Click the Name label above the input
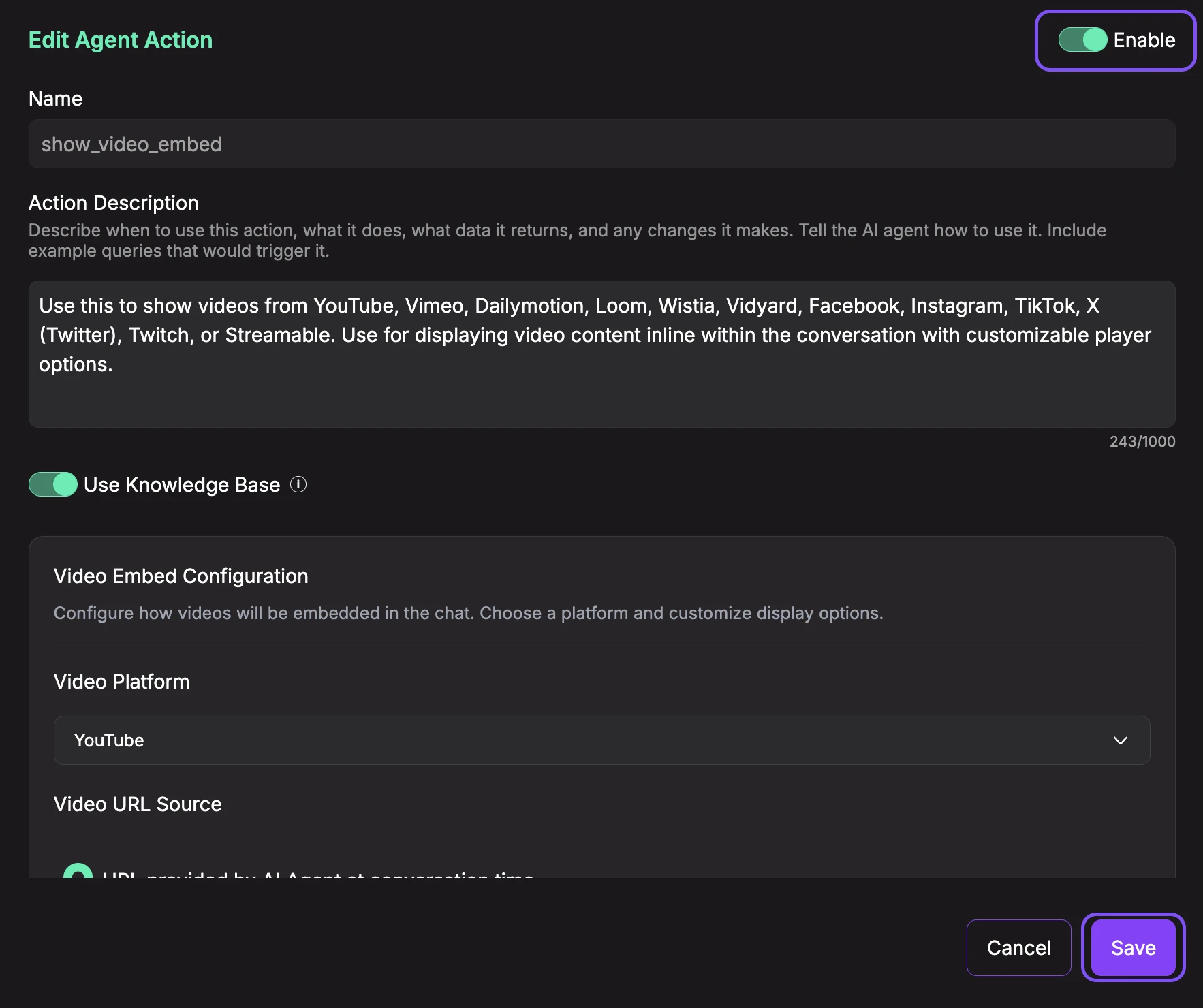1203x1008 pixels. point(55,99)
